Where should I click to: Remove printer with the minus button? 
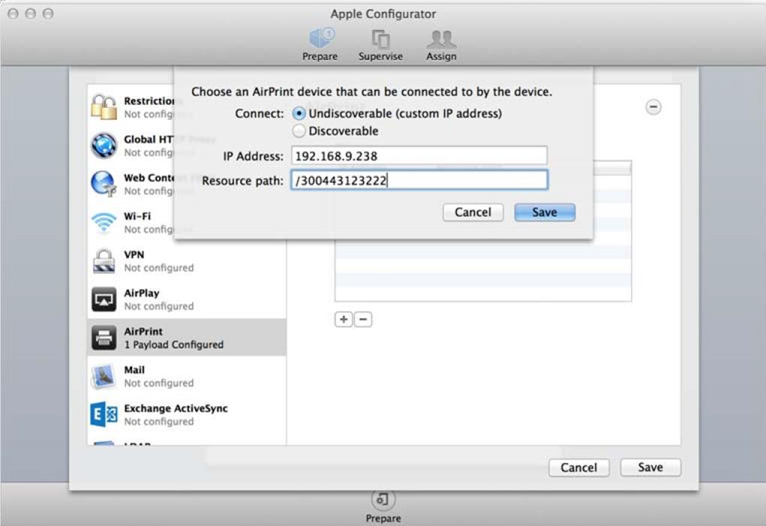click(363, 319)
